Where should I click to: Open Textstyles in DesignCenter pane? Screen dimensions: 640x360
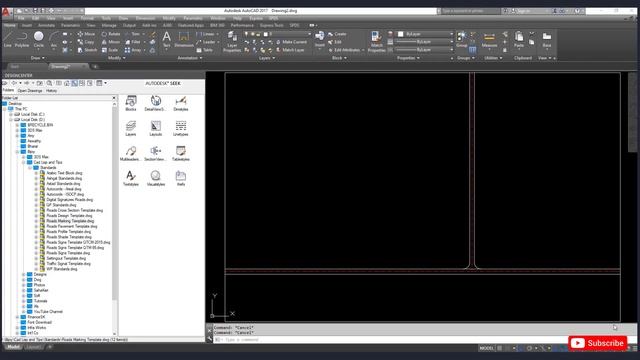click(131, 178)
